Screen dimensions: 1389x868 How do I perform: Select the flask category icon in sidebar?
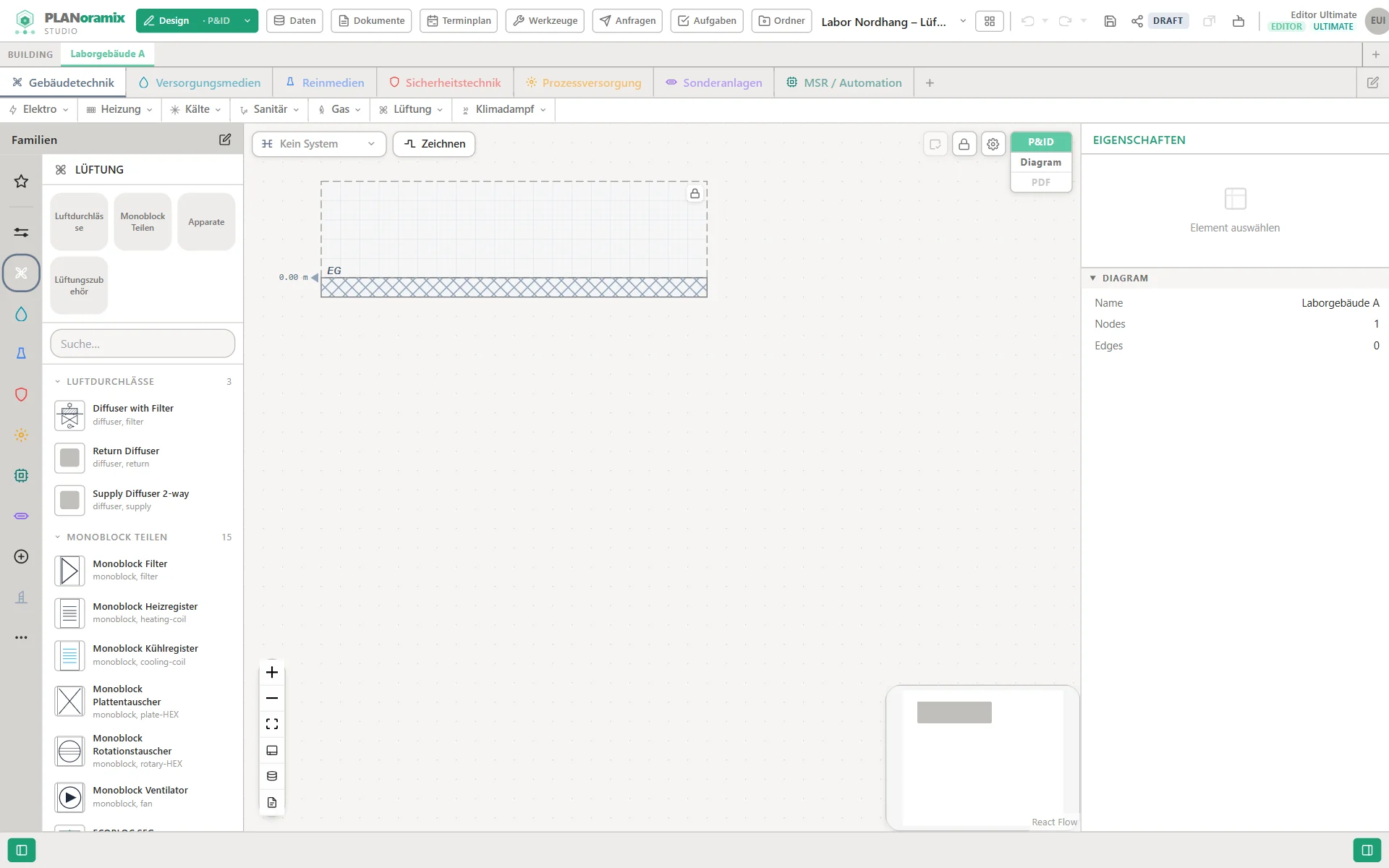21,353
